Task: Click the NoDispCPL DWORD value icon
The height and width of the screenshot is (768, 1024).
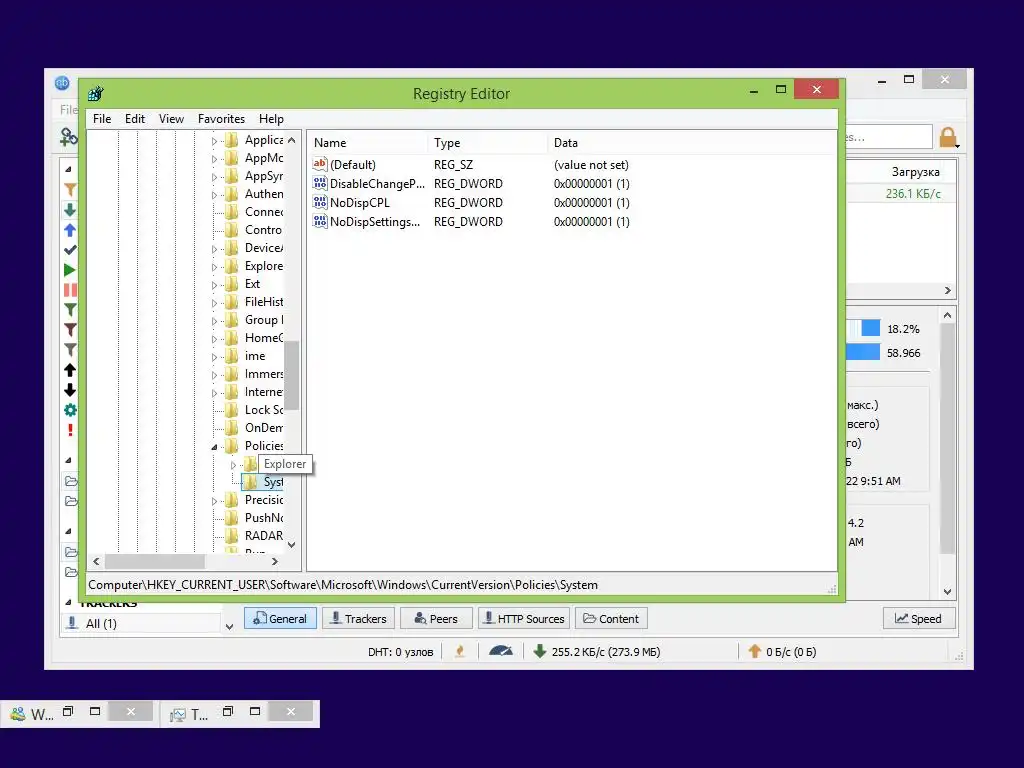Action: click(319, 202)
